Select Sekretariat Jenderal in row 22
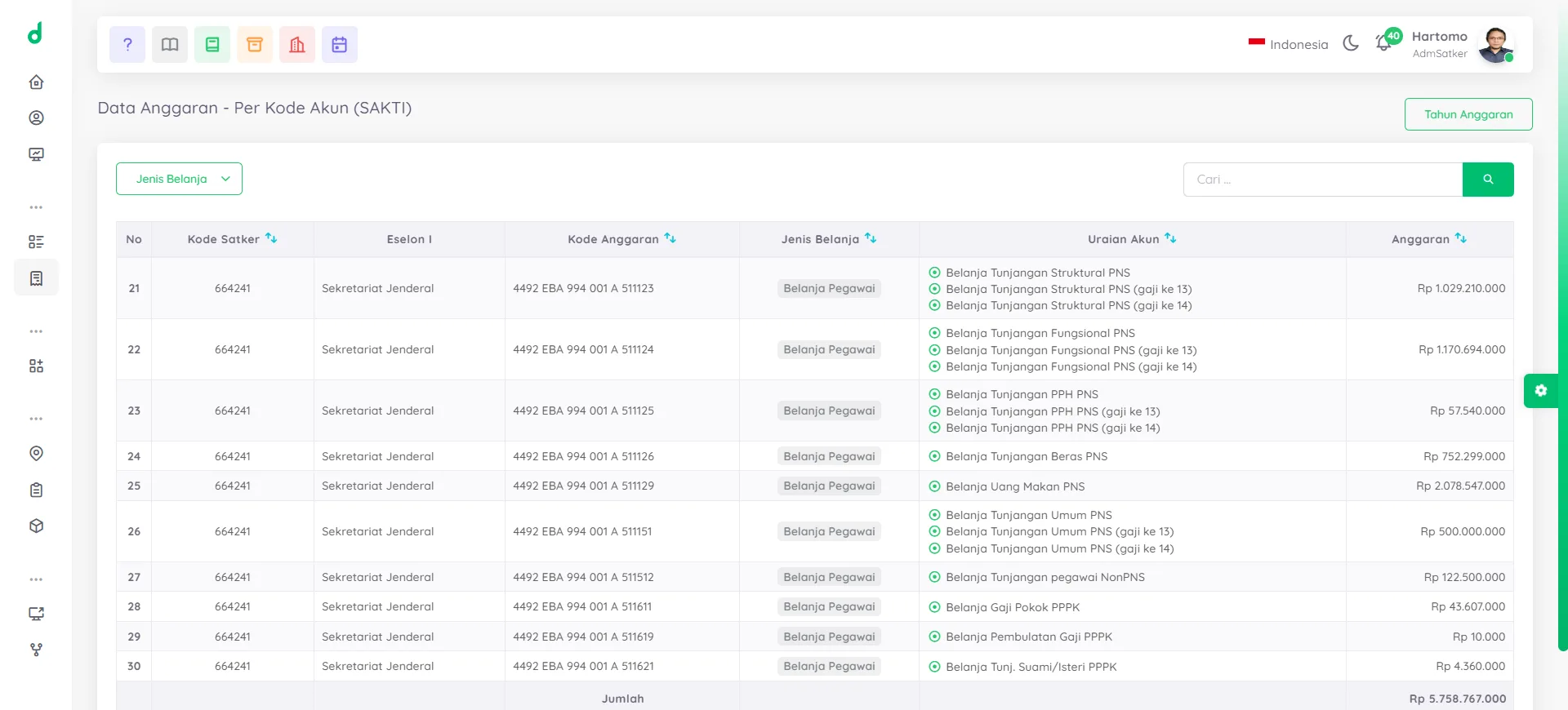This screenshot has height=710, width=1568. [377, 349]
